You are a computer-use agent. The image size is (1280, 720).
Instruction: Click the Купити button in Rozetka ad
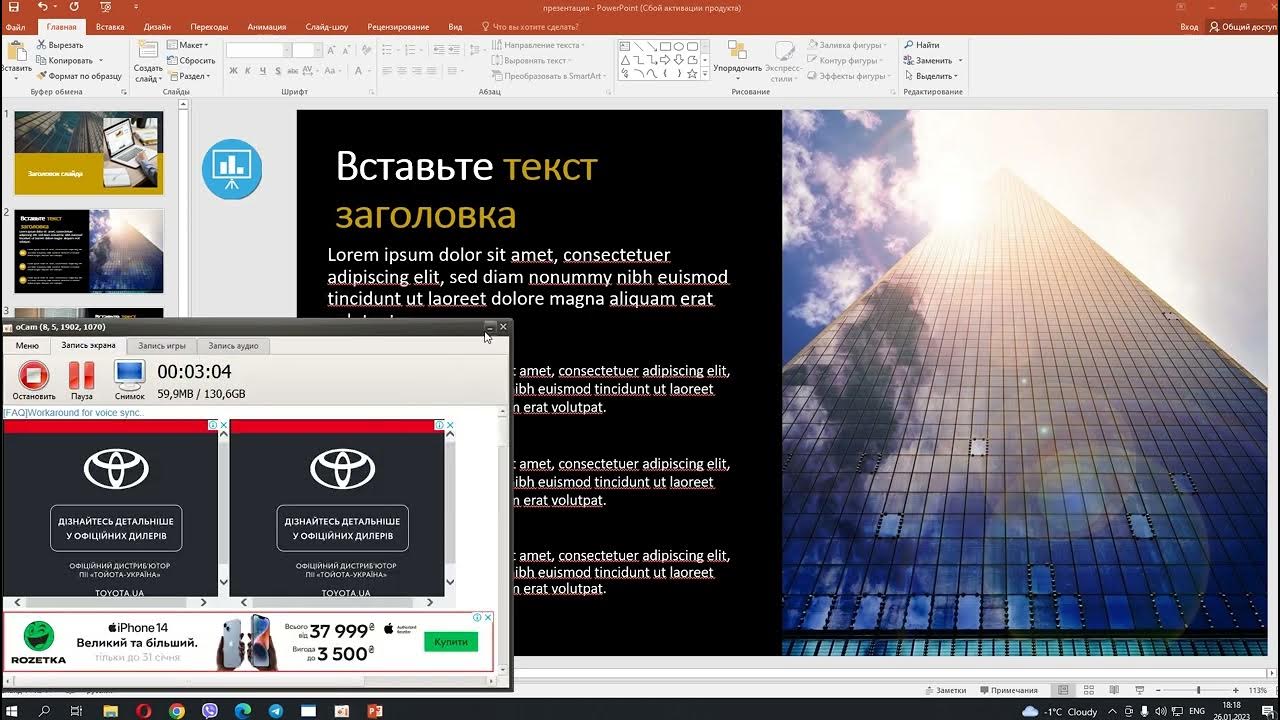click(x=451, y=642)
